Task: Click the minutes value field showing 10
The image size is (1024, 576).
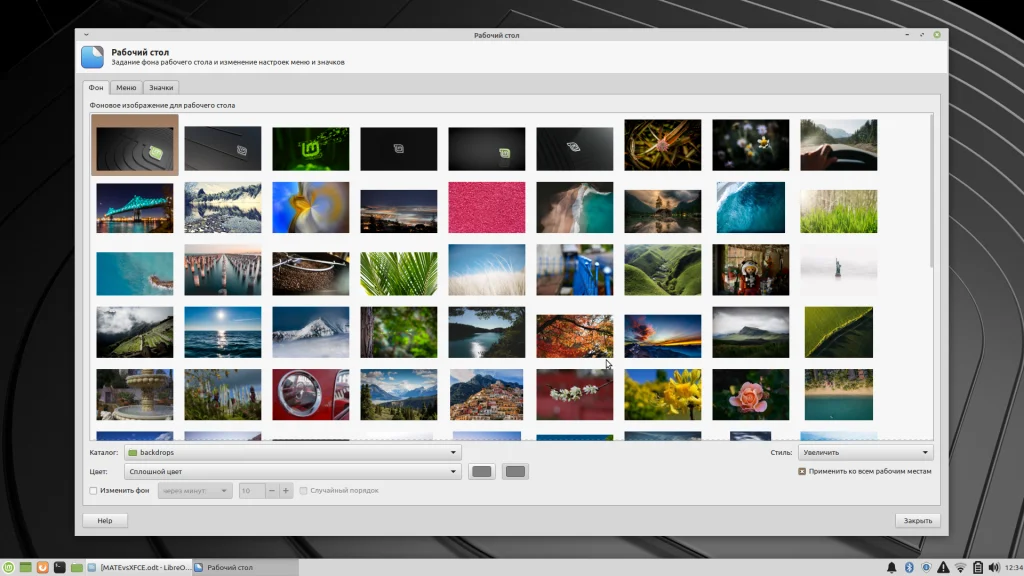Action: click(251, 490)
